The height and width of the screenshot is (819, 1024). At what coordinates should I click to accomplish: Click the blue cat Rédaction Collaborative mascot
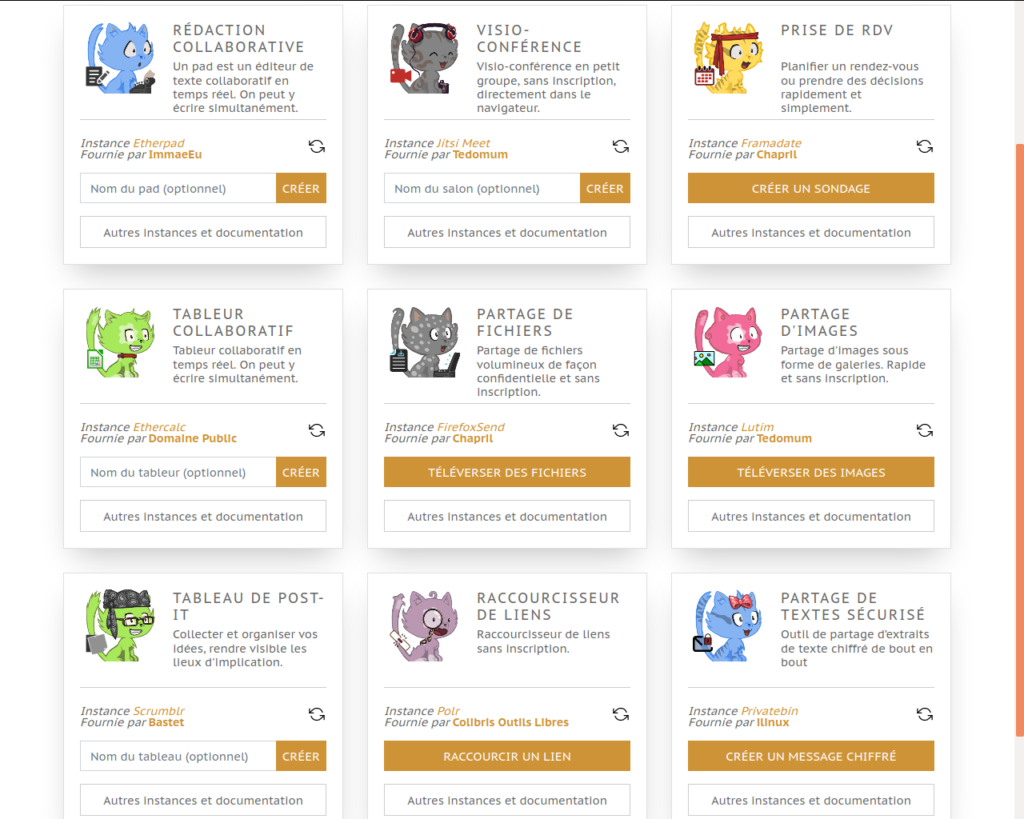tap(121, 58)
